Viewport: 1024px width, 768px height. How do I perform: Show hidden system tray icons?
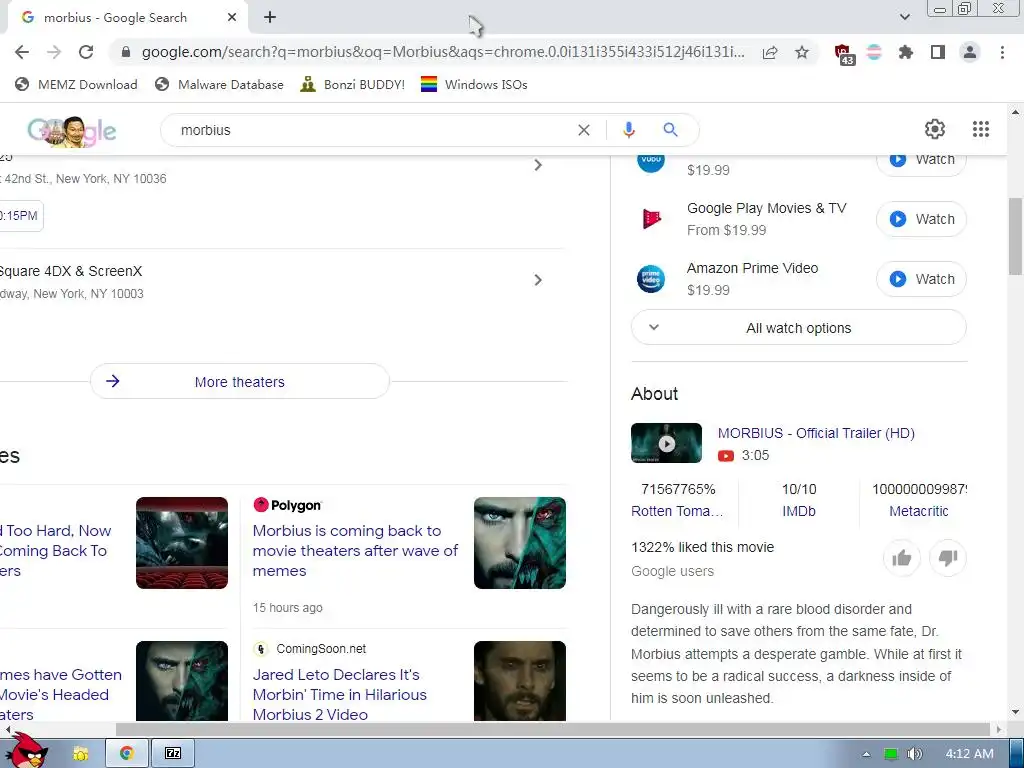click(866, 754)
